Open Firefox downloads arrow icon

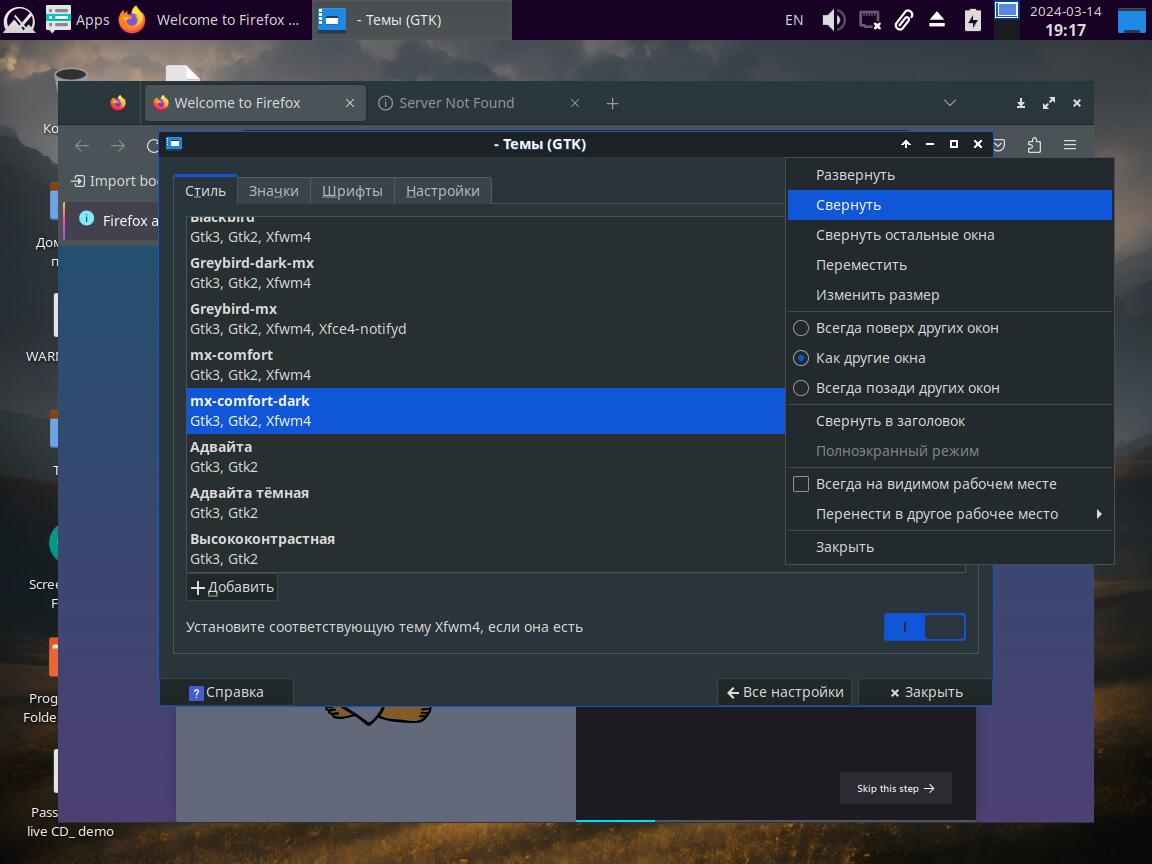click(1020, 104)
